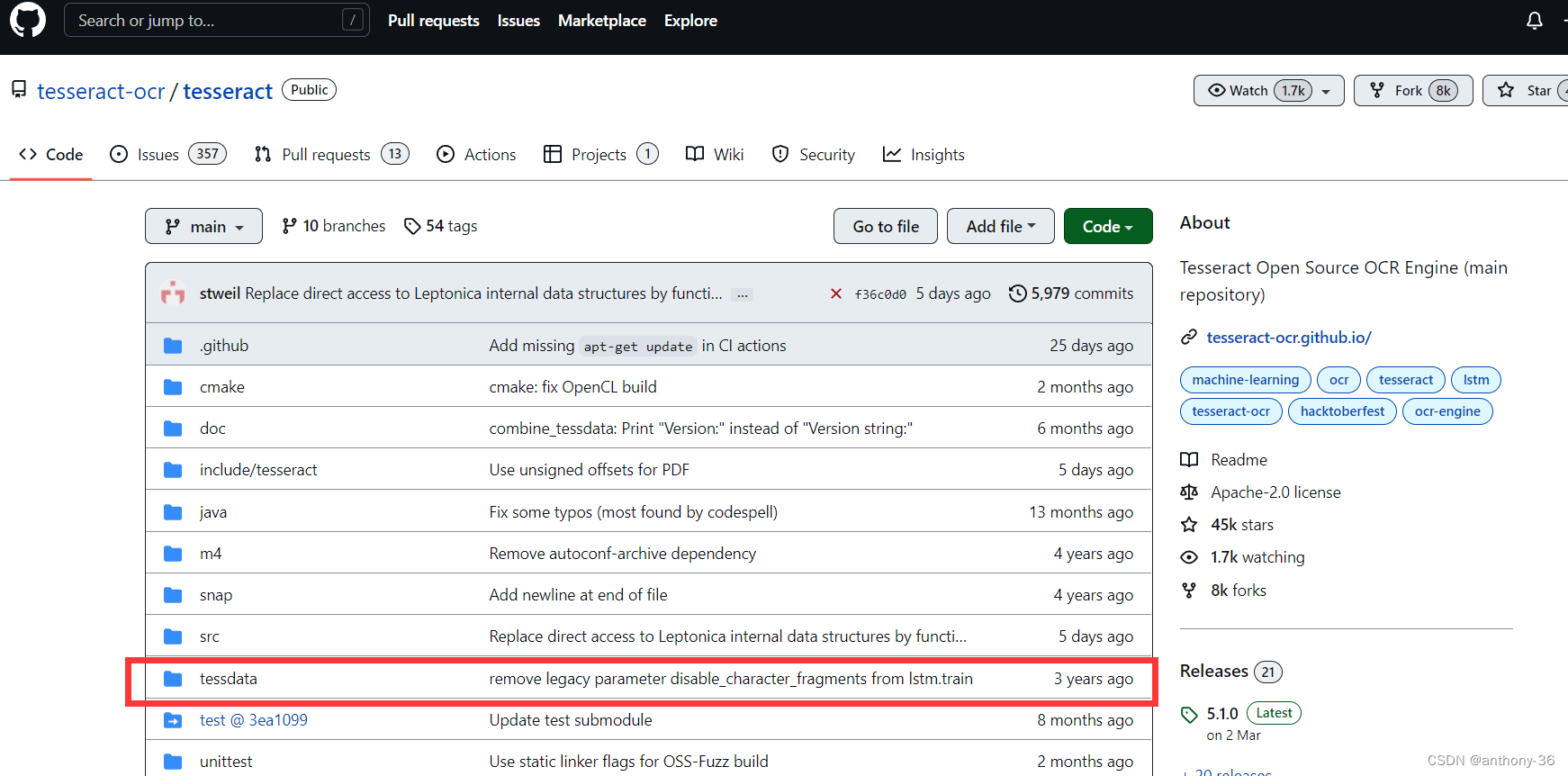1568x776 pixels.
Task: Click the unittest folder icon
Action: click(173, 762)
